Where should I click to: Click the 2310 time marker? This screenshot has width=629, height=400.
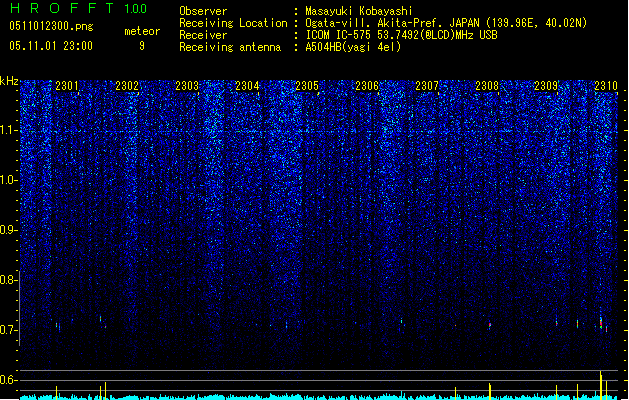coord(606,86)
